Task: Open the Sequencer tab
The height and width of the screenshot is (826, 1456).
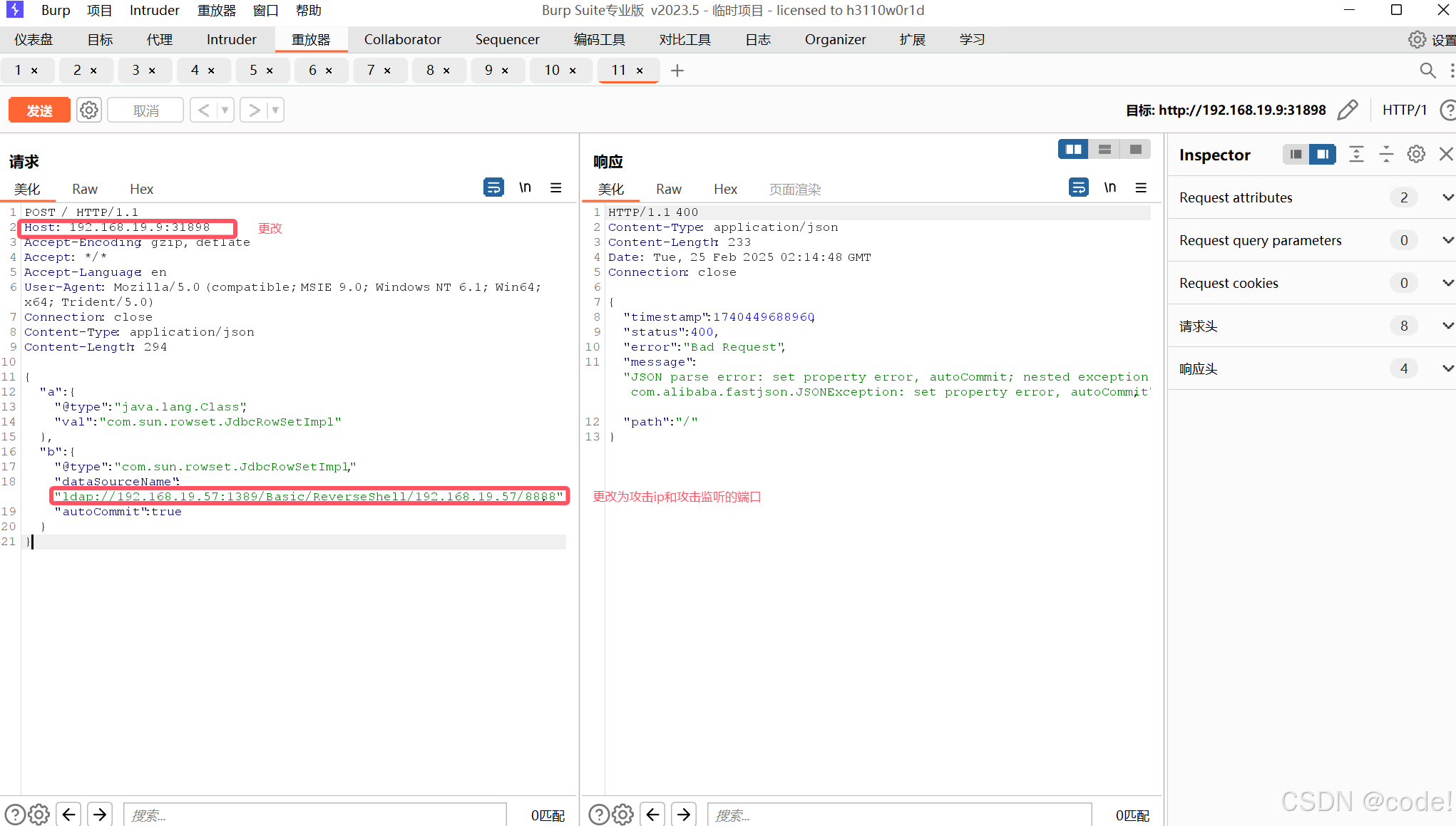Action: [x=508, y=40]
